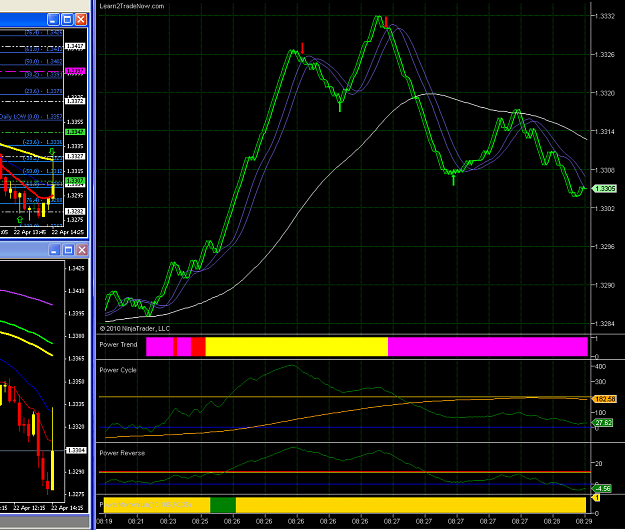The image size is (625, 530).
Task: Close the upper-left Fibonacci chart window
Action: pyautogui.click(x=81, y=19)
